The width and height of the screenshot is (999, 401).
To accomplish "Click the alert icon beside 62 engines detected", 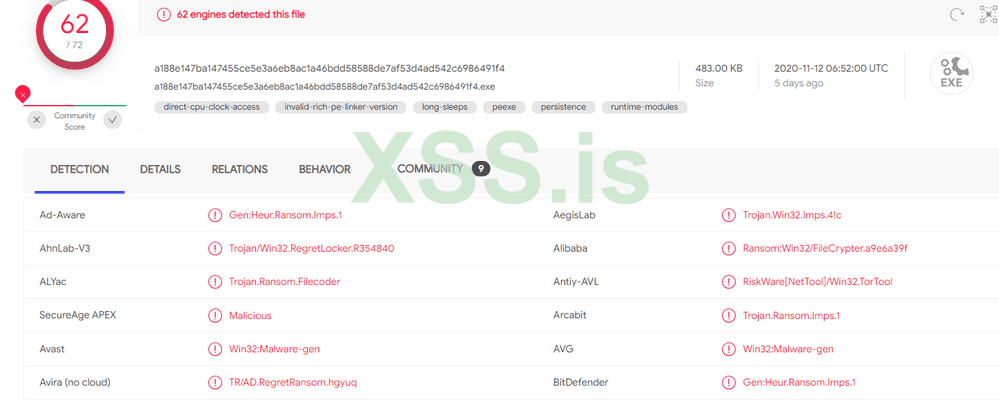I will (164, 14).
